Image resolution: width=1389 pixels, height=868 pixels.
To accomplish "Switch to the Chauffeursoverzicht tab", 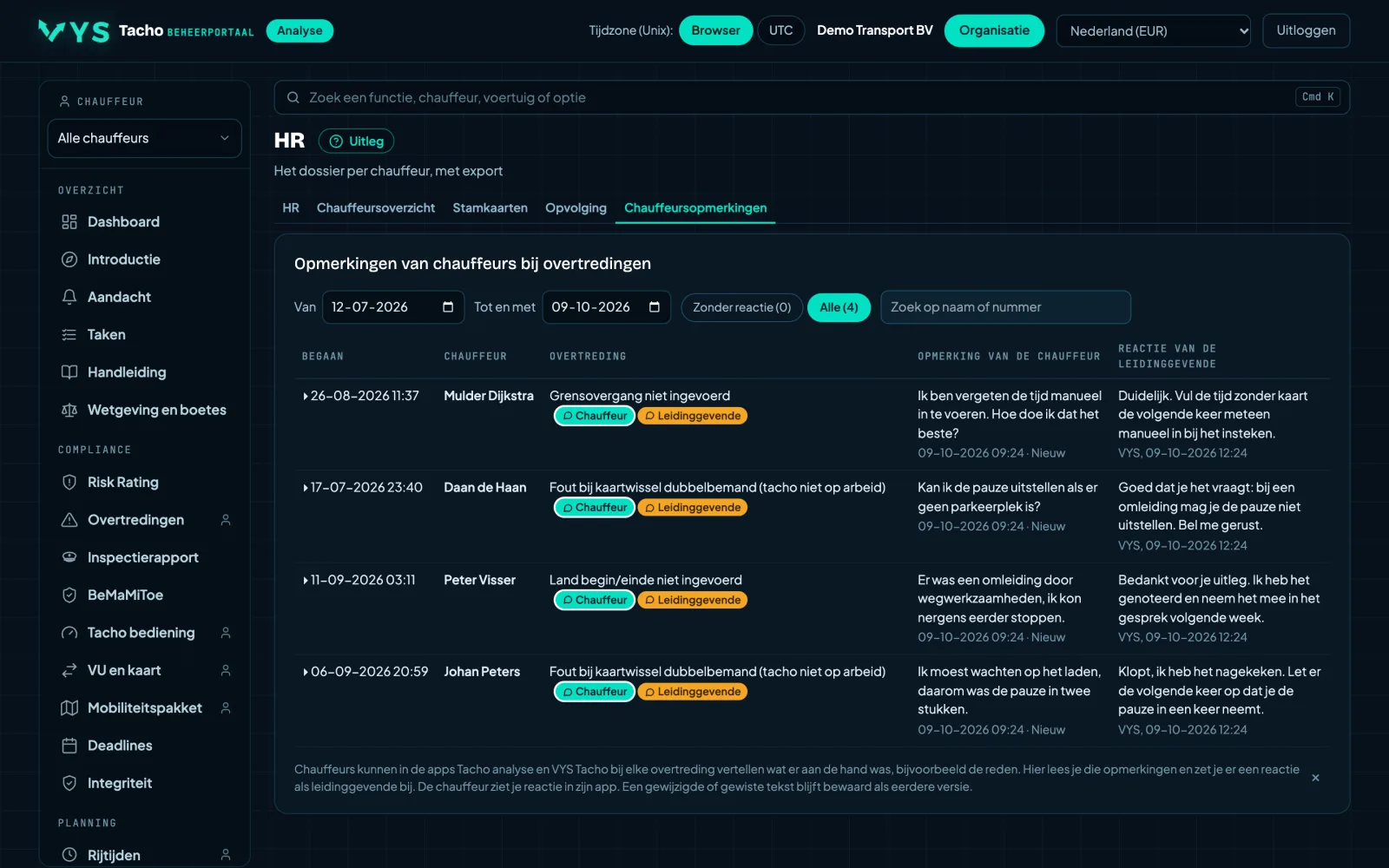I will point(376,208).
